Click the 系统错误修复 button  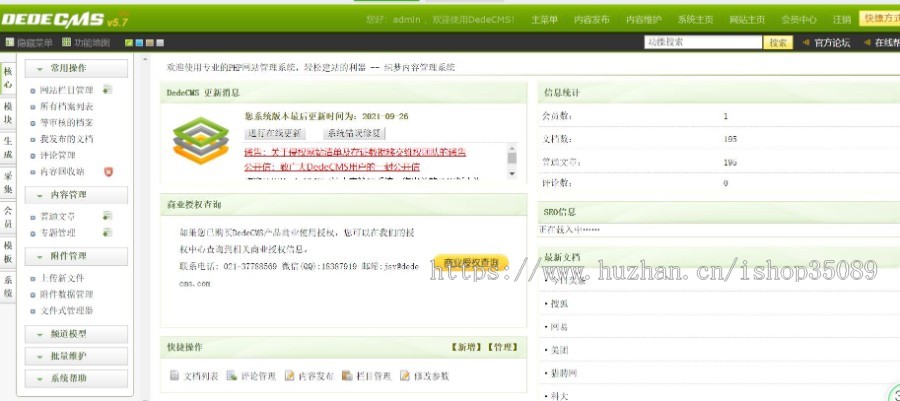[x=354, y=134]
